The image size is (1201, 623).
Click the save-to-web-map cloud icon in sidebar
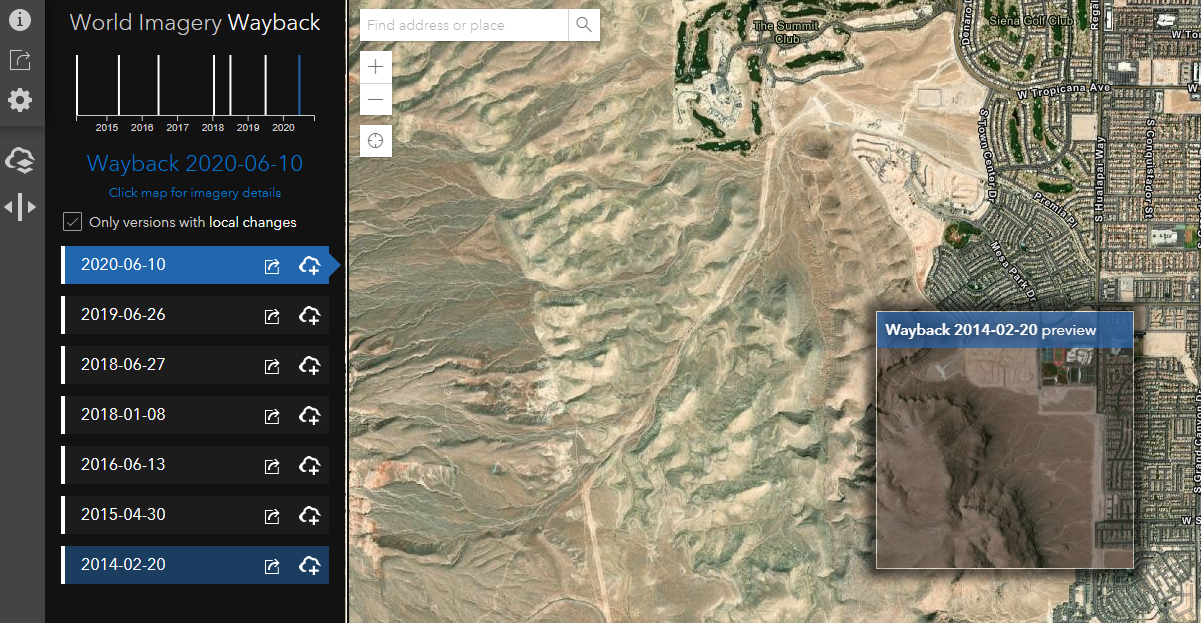[x=20, y=160]
